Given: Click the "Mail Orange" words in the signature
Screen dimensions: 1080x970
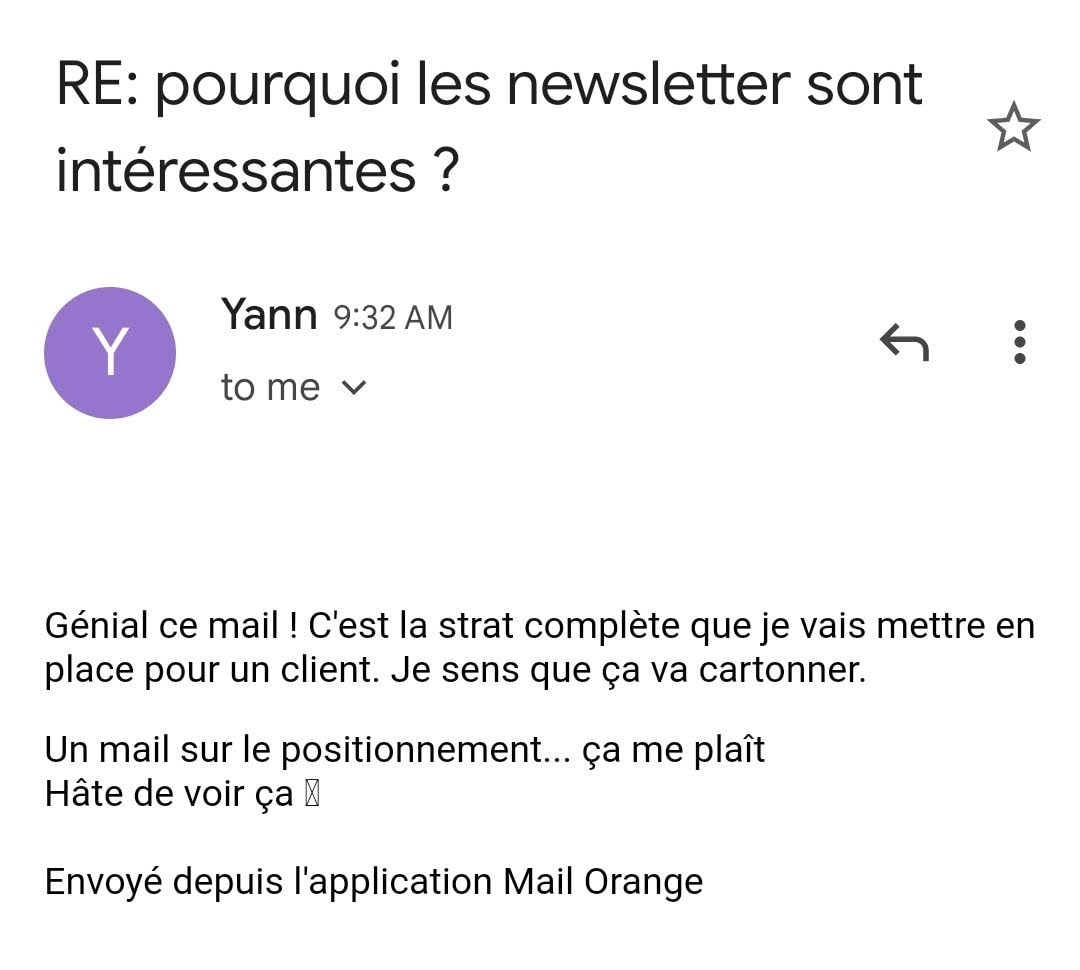Looking at the screenshot, I should coord(603,882).
